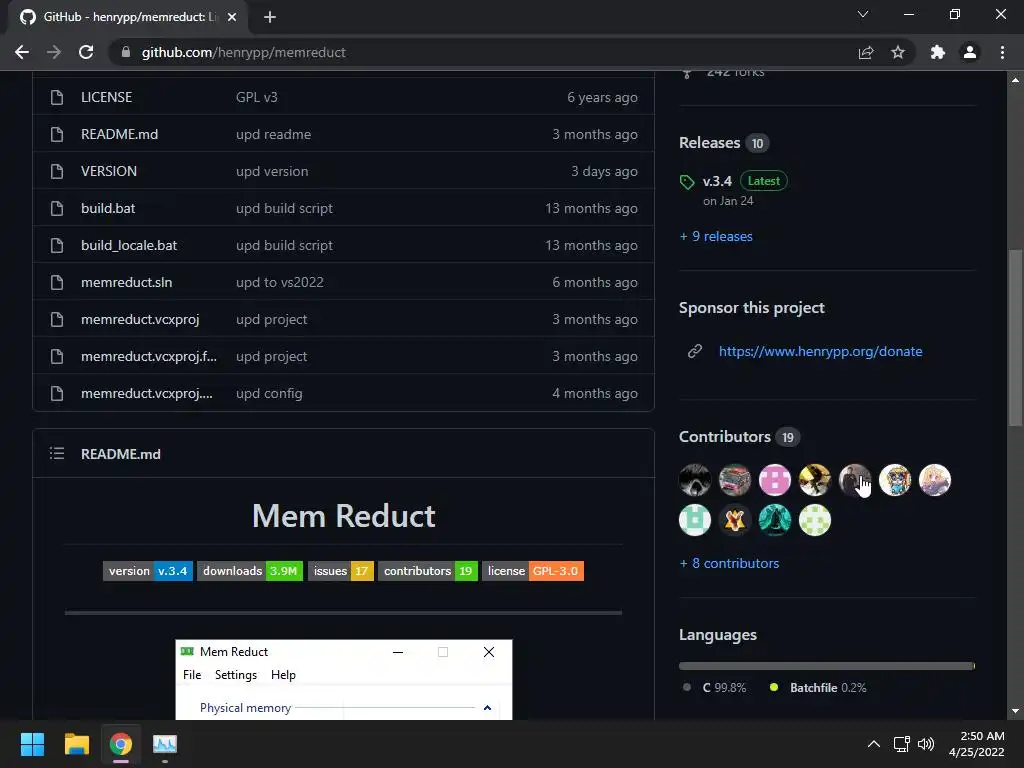Click the file icon beside memreduct.sln
Image resolution: width=1024 pixels, height=768 pixels.
(x=57, y=282)
